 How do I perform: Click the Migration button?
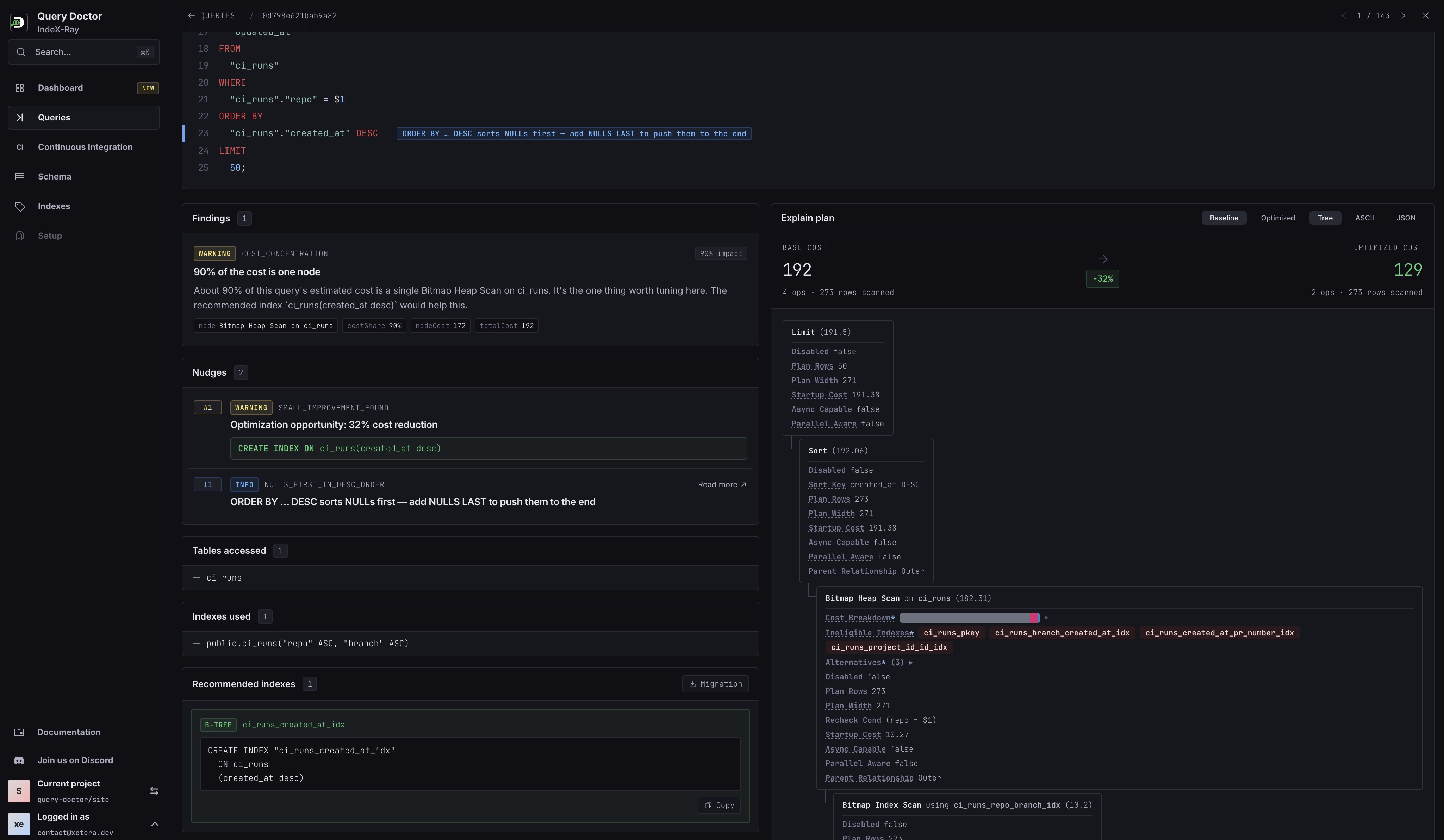715,684
